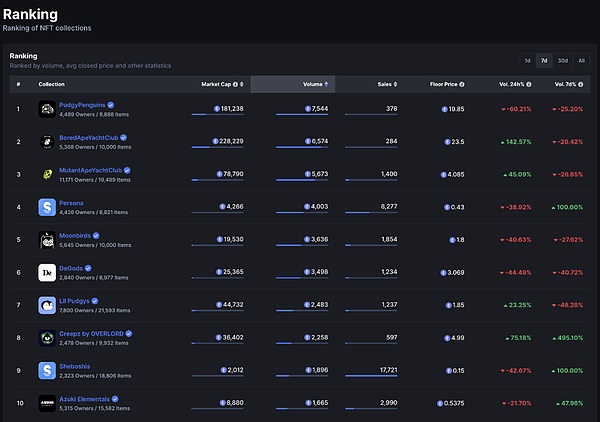Choose the All time range option
Screen dimensions: 600x422
click(581, 60)
